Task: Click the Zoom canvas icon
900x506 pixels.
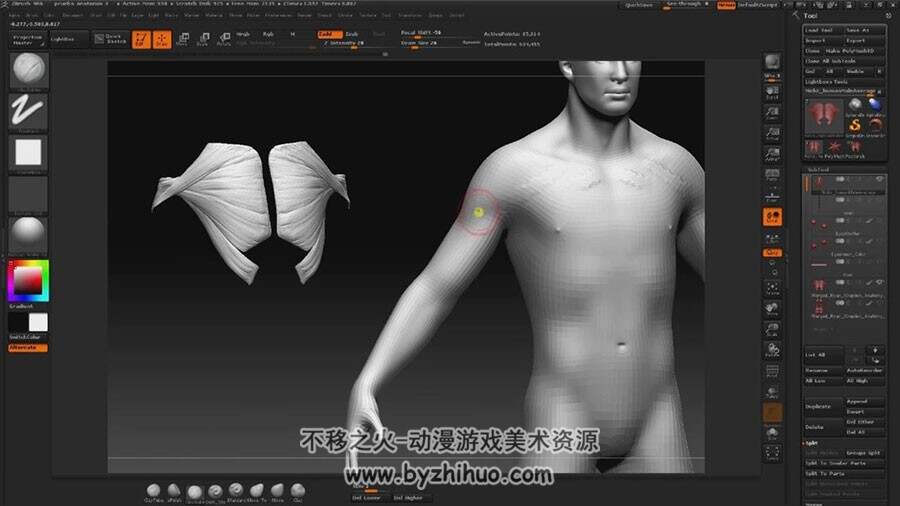Action: point(772,112)
